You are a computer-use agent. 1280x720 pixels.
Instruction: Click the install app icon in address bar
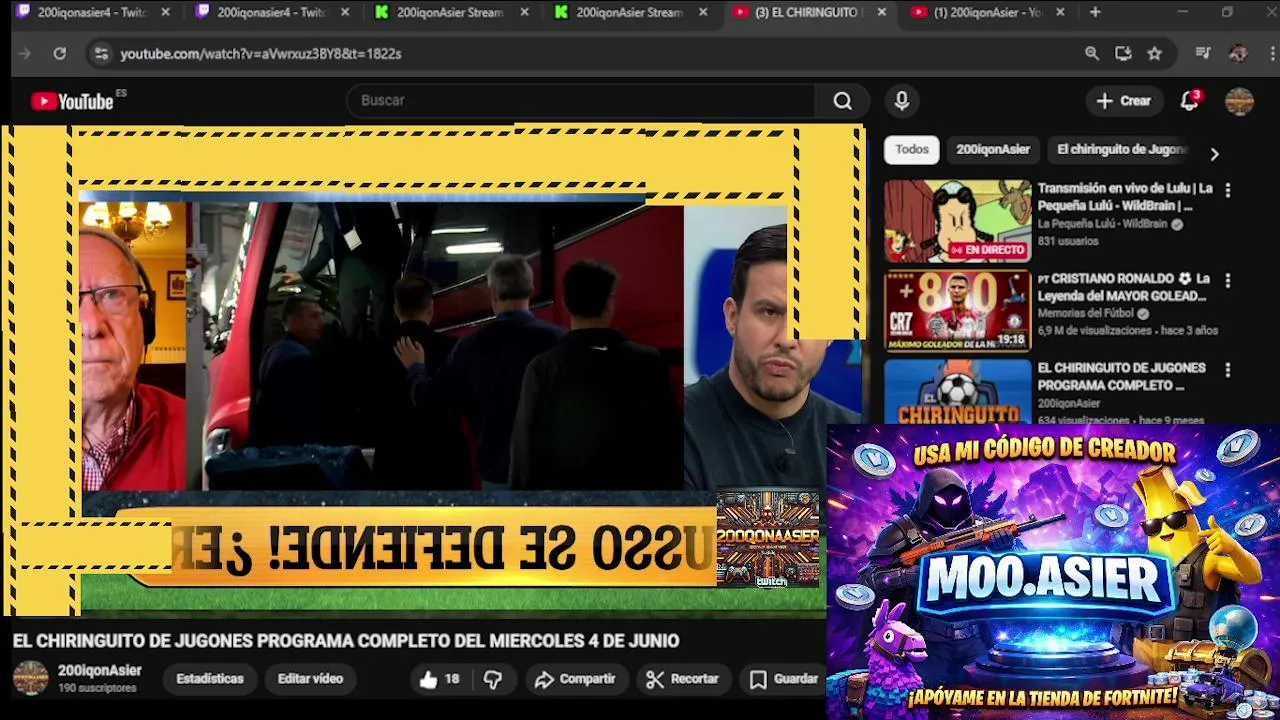point(1123,54)
